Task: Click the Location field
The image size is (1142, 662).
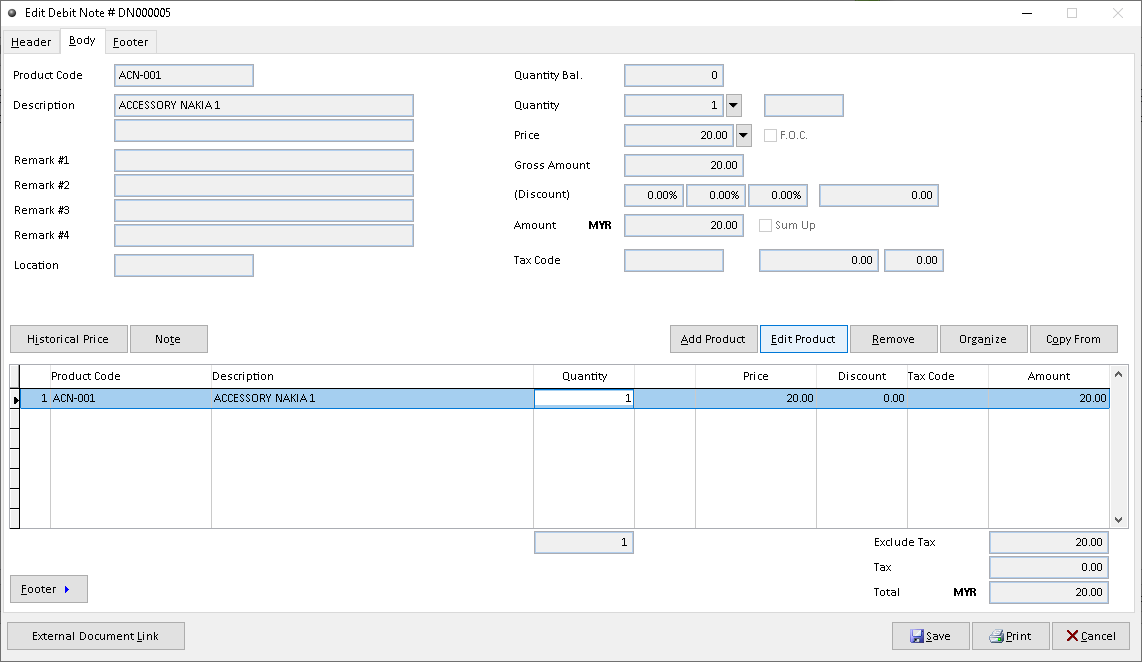Action: [x=184, y=265]
